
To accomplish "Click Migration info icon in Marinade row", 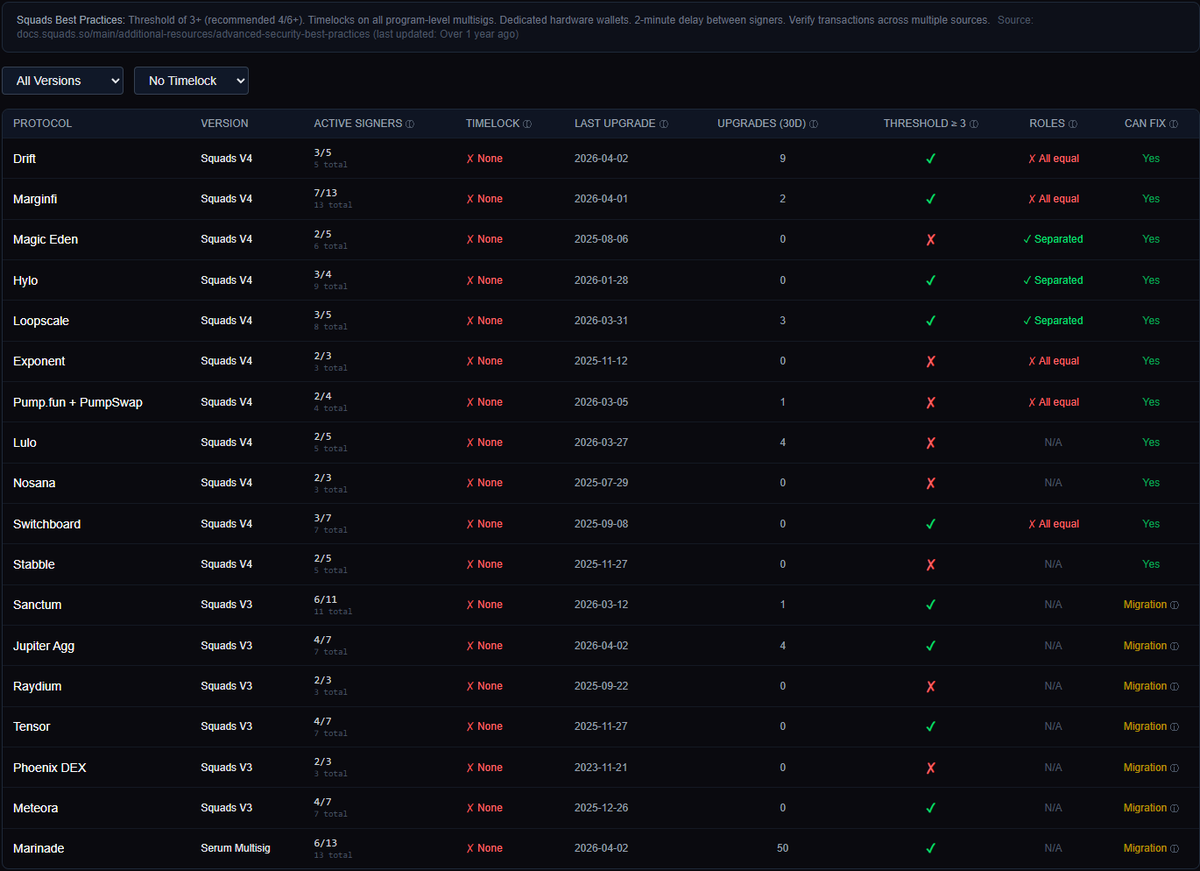I will 1174,848.
